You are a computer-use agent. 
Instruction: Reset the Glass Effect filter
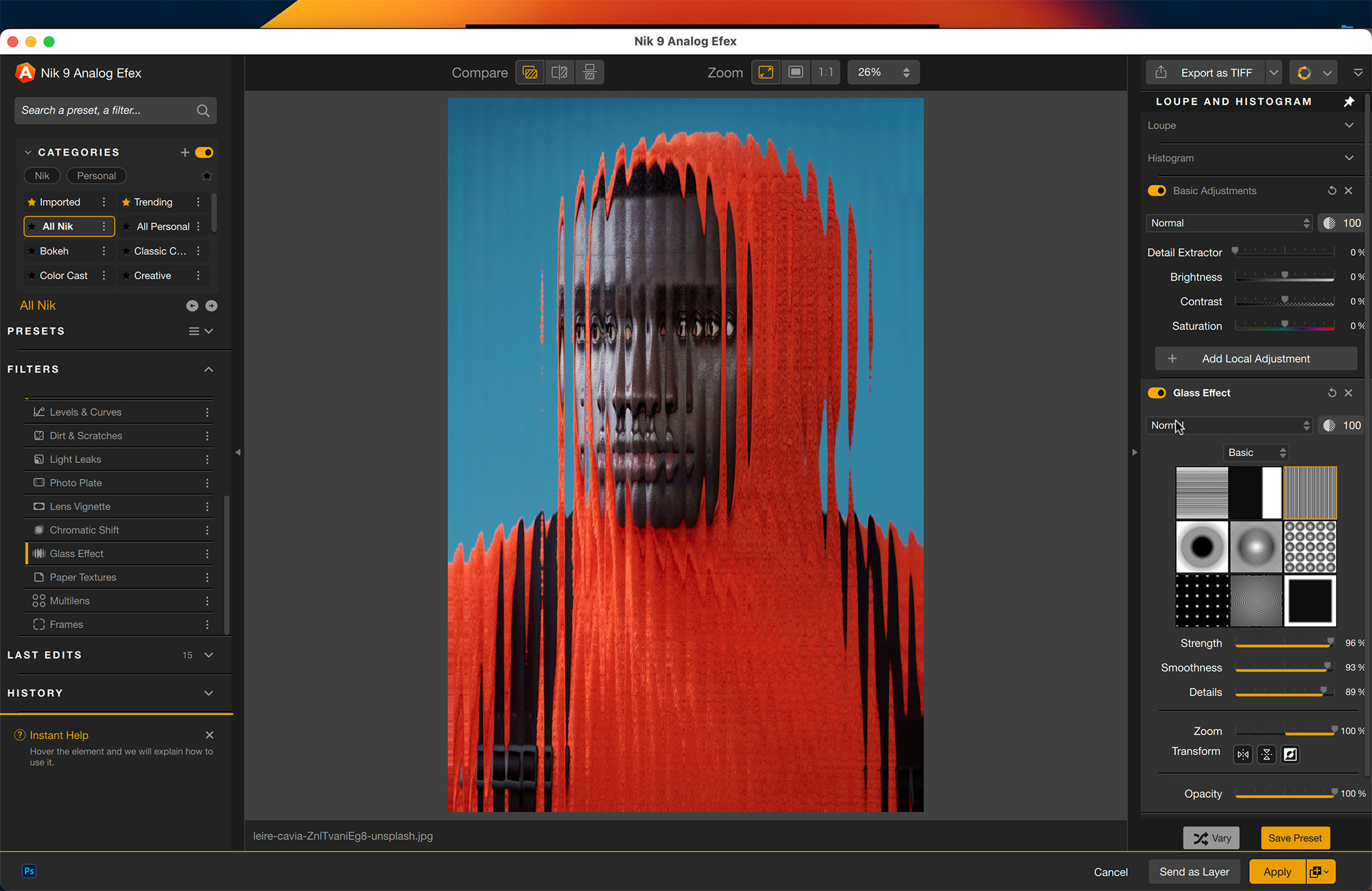click(1332, 393)
